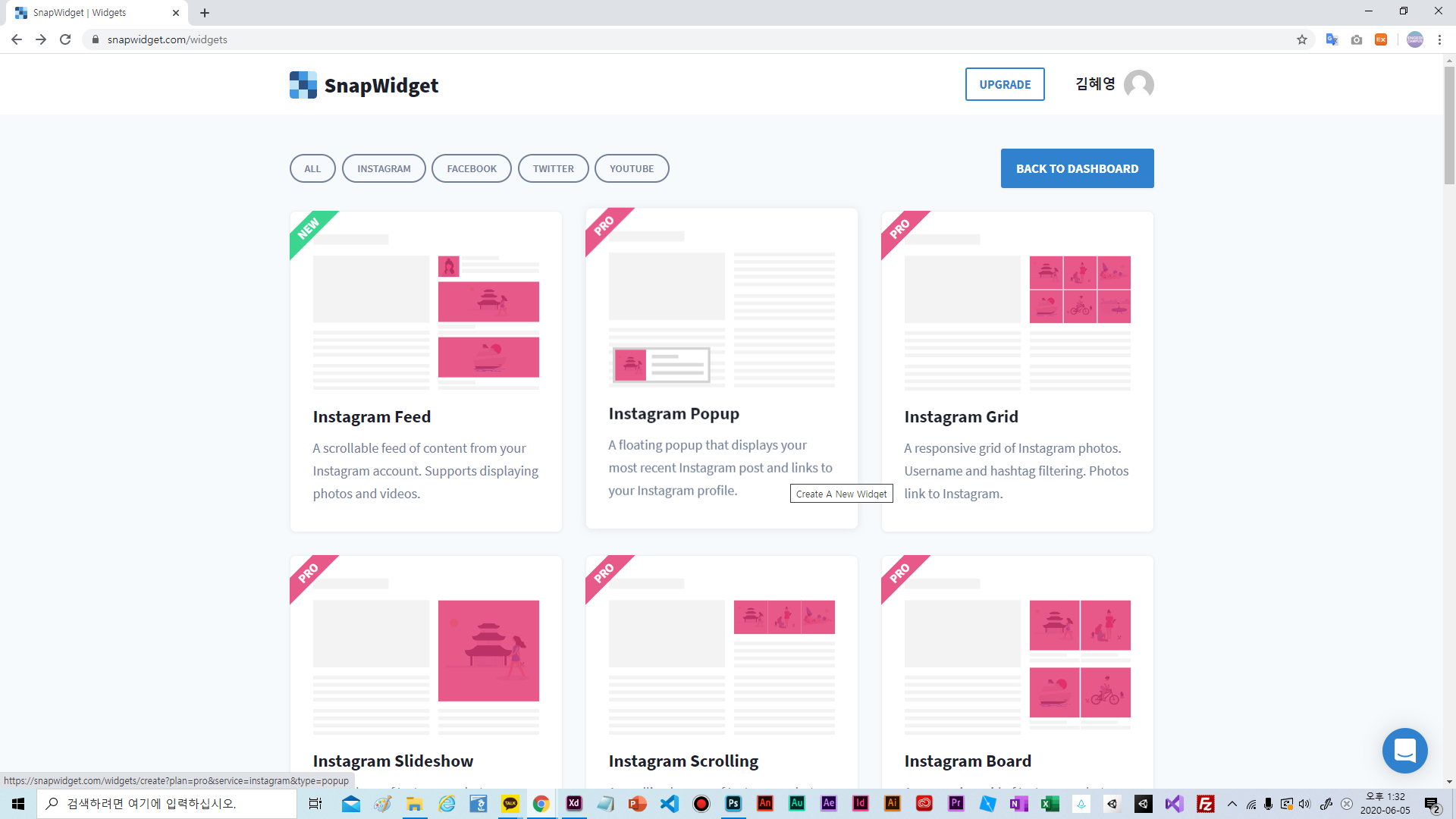
Task: Show hidden system tray icons
Action: coord(1232,804)
